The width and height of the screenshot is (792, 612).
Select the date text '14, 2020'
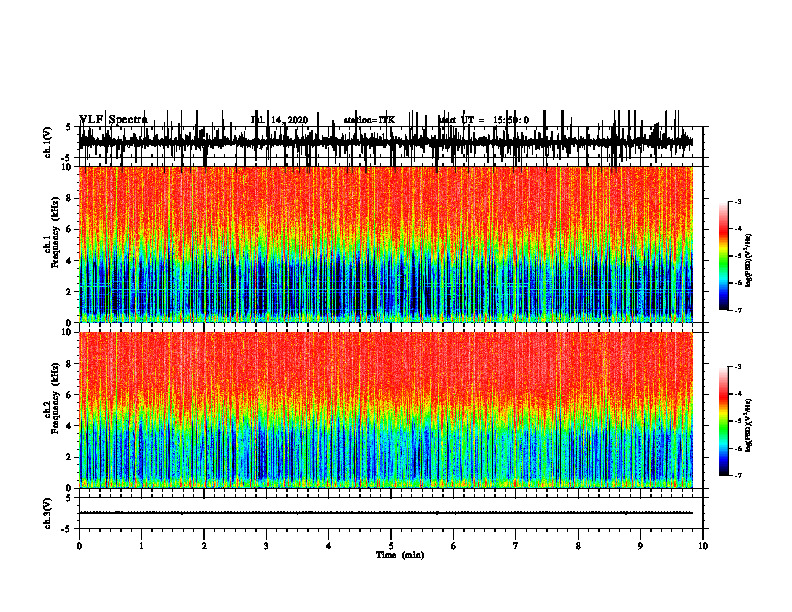(x=288, y=120)
